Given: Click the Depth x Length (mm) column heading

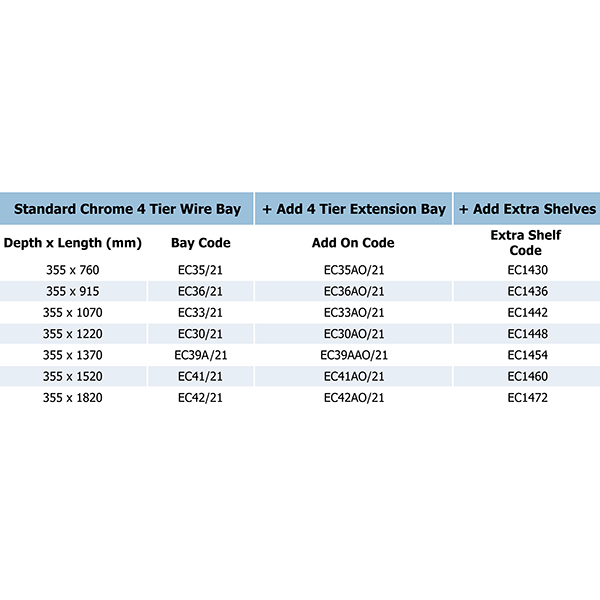Looking at the screenshot, I should (73, 243).
